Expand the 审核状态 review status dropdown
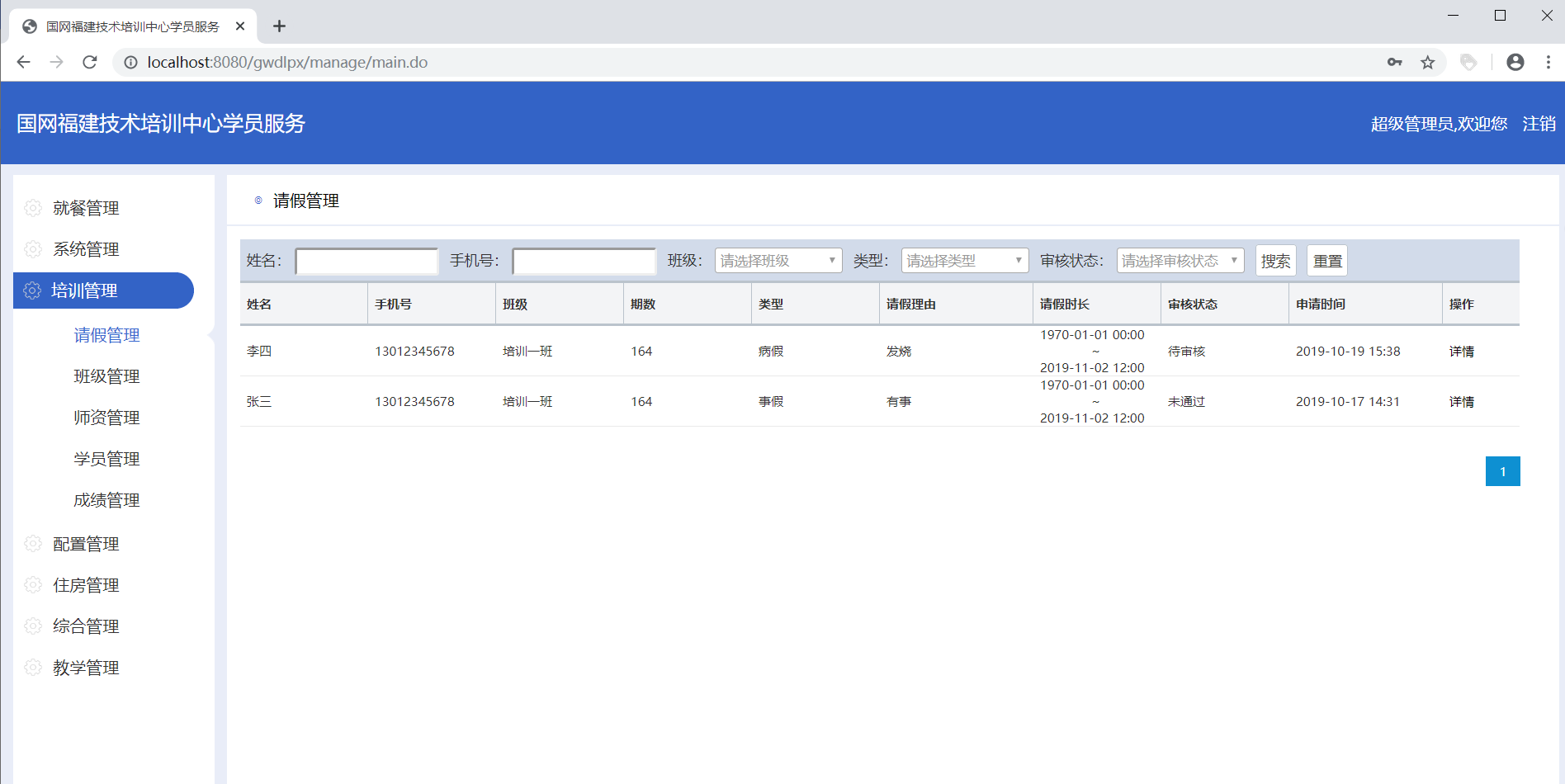This screenshot has height=784, width=1565. 1180,261
